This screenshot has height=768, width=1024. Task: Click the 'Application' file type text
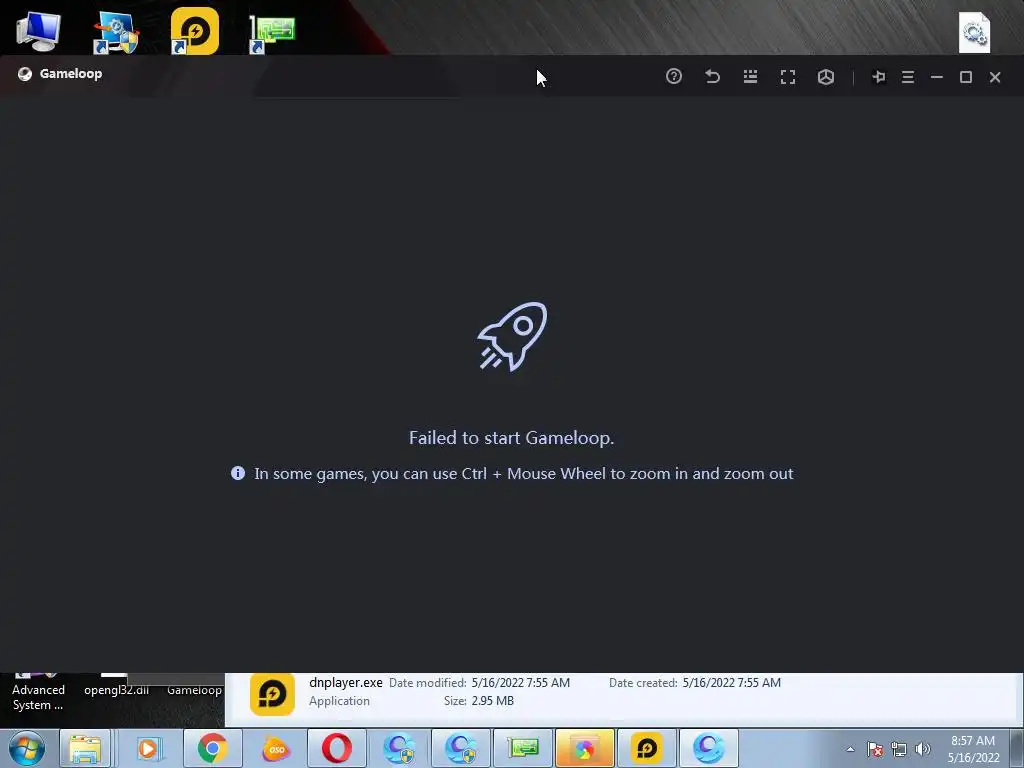tap(339, 701)
